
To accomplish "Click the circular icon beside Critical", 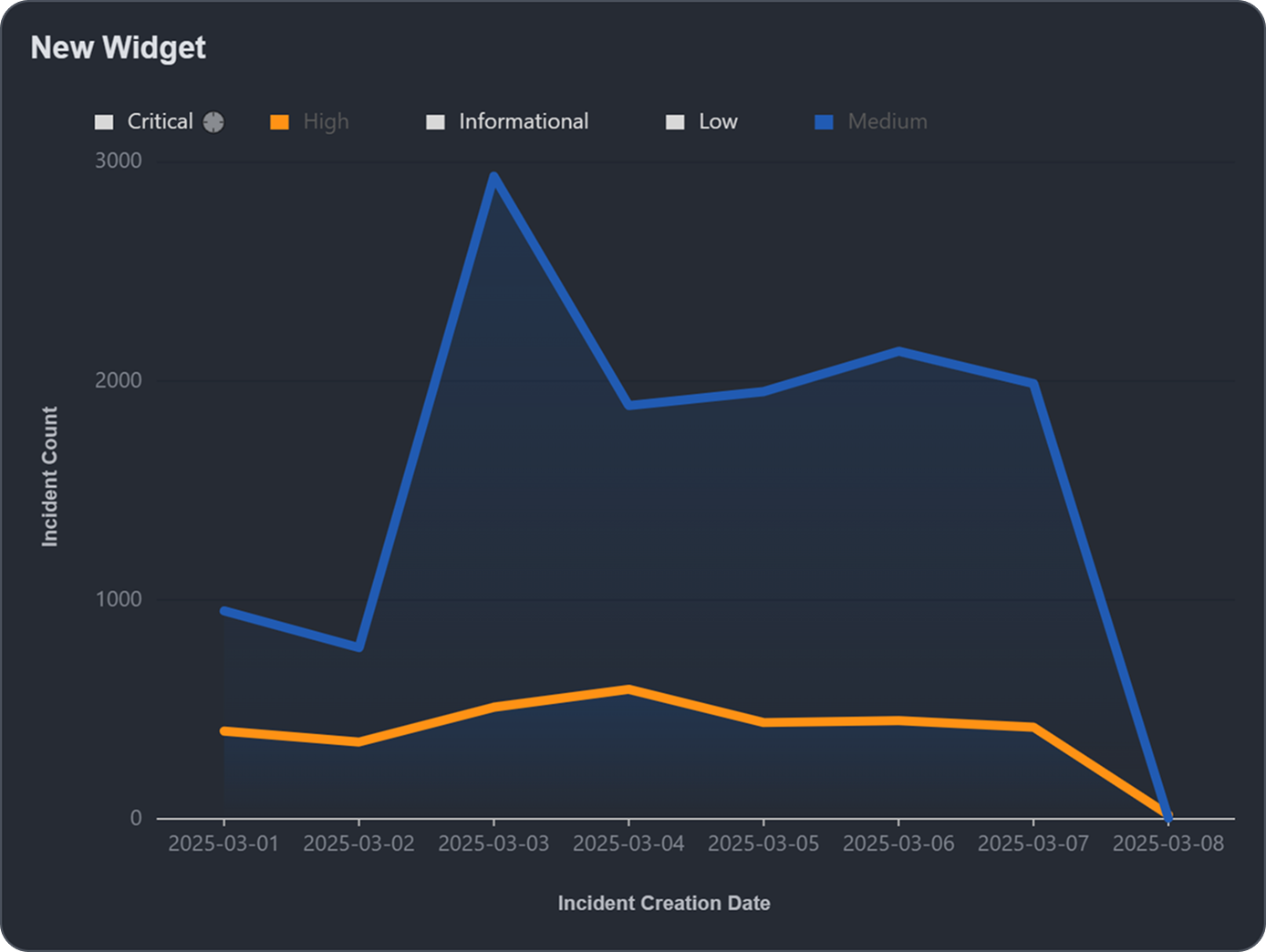I will pos(213,122).
